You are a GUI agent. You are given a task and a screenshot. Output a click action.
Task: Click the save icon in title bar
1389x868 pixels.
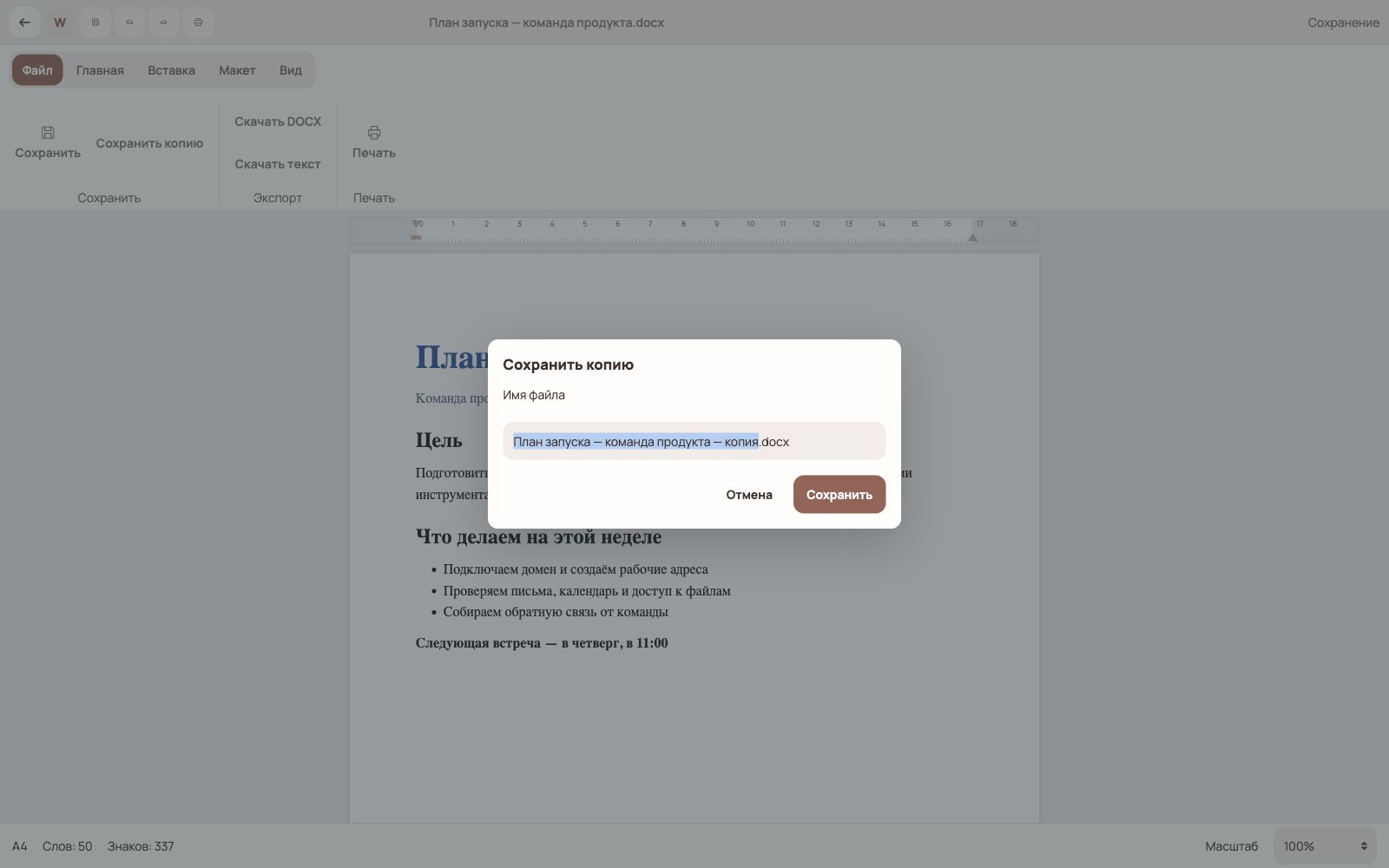click(95, 23)
